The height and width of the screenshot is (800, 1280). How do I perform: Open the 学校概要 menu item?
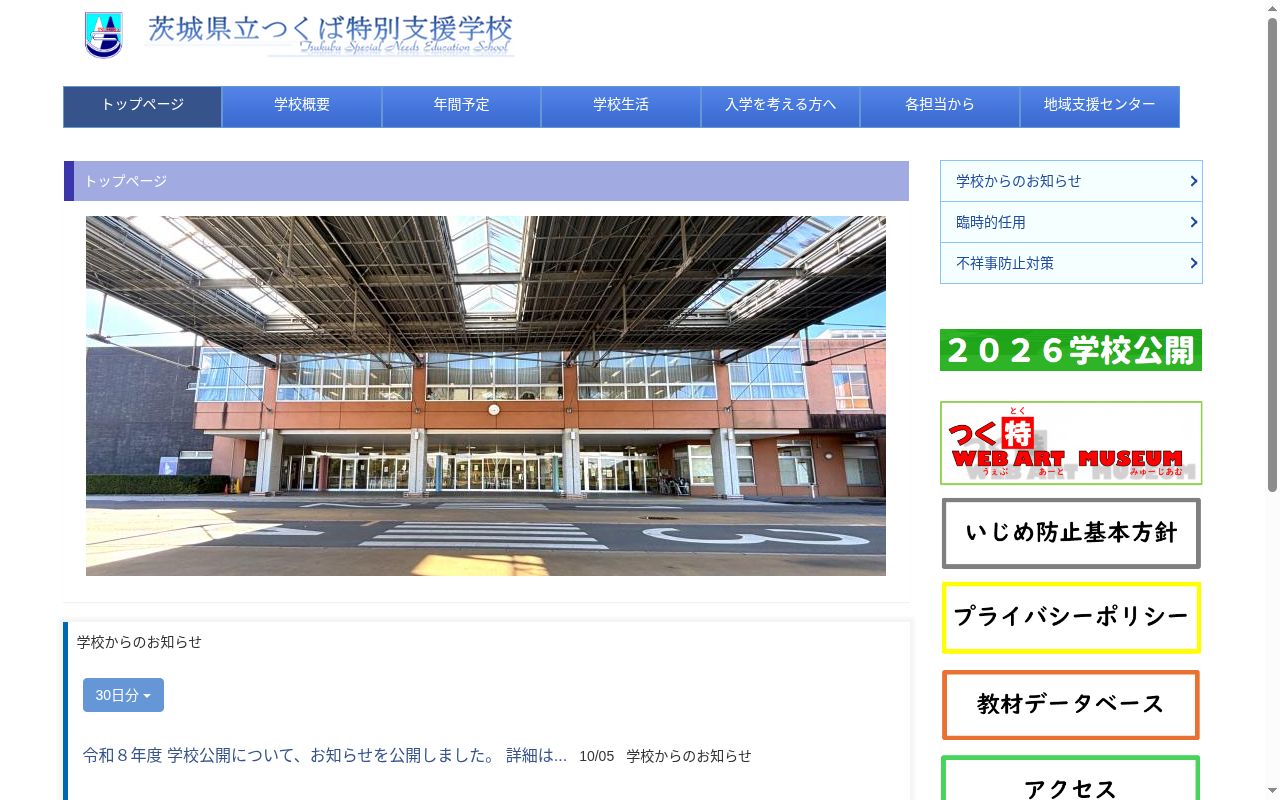tap(302, 106)
